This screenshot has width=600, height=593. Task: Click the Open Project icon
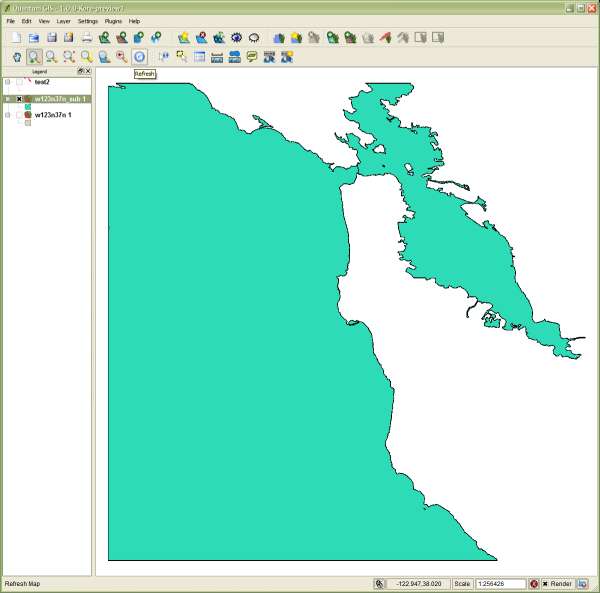click(34, 37)
